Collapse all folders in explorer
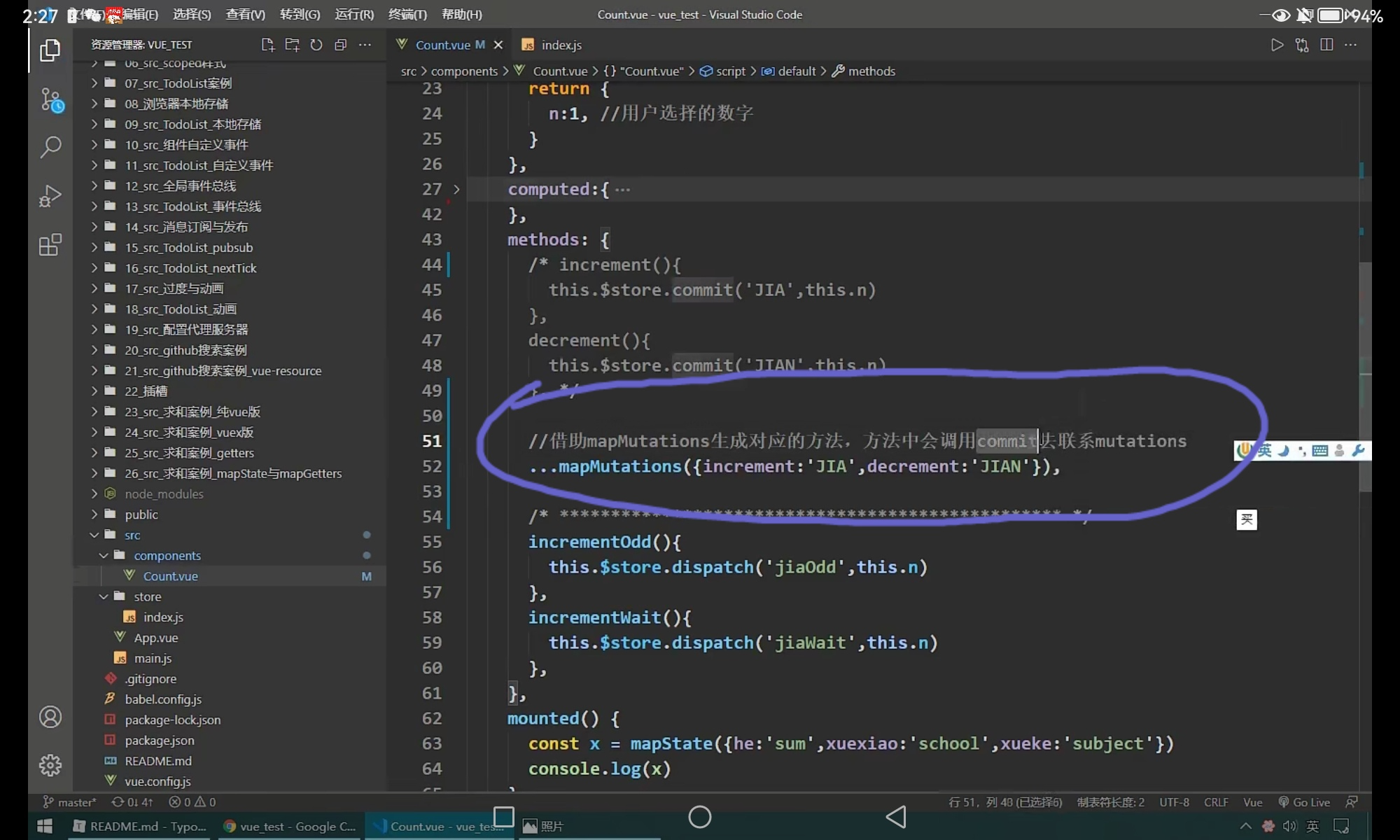1400x840 pixels. (341, 45)
